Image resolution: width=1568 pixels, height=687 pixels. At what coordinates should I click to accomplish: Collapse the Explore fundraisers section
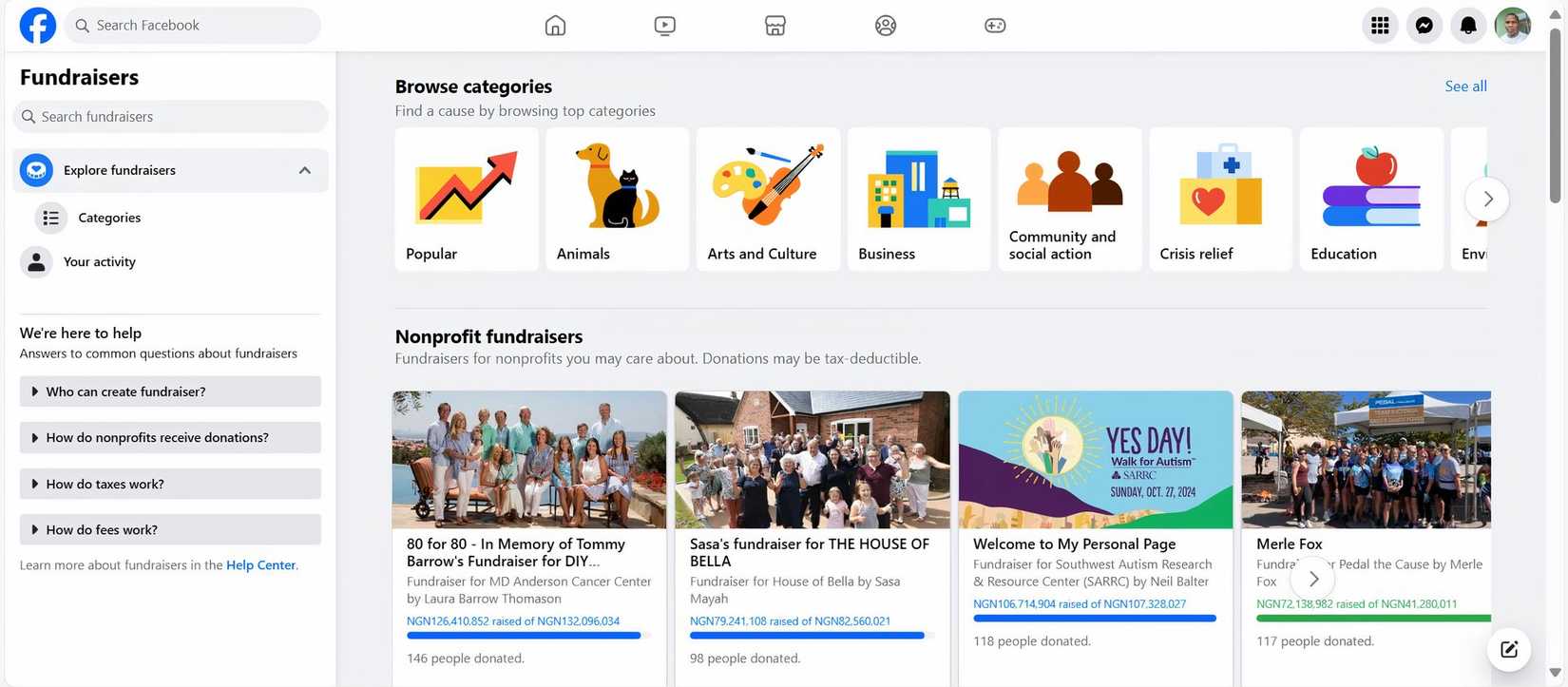click(305, 170)
